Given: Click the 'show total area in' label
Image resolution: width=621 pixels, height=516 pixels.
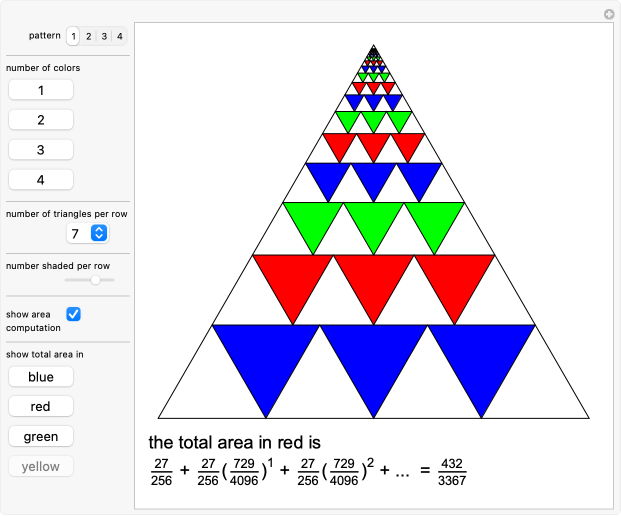Looking at the screenshot, I should coord(45,354).
